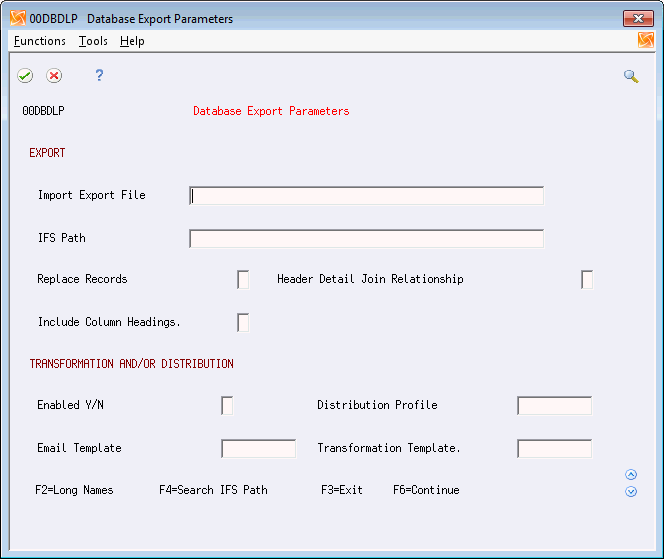Open the Help menu

click(x=132, y=41)
